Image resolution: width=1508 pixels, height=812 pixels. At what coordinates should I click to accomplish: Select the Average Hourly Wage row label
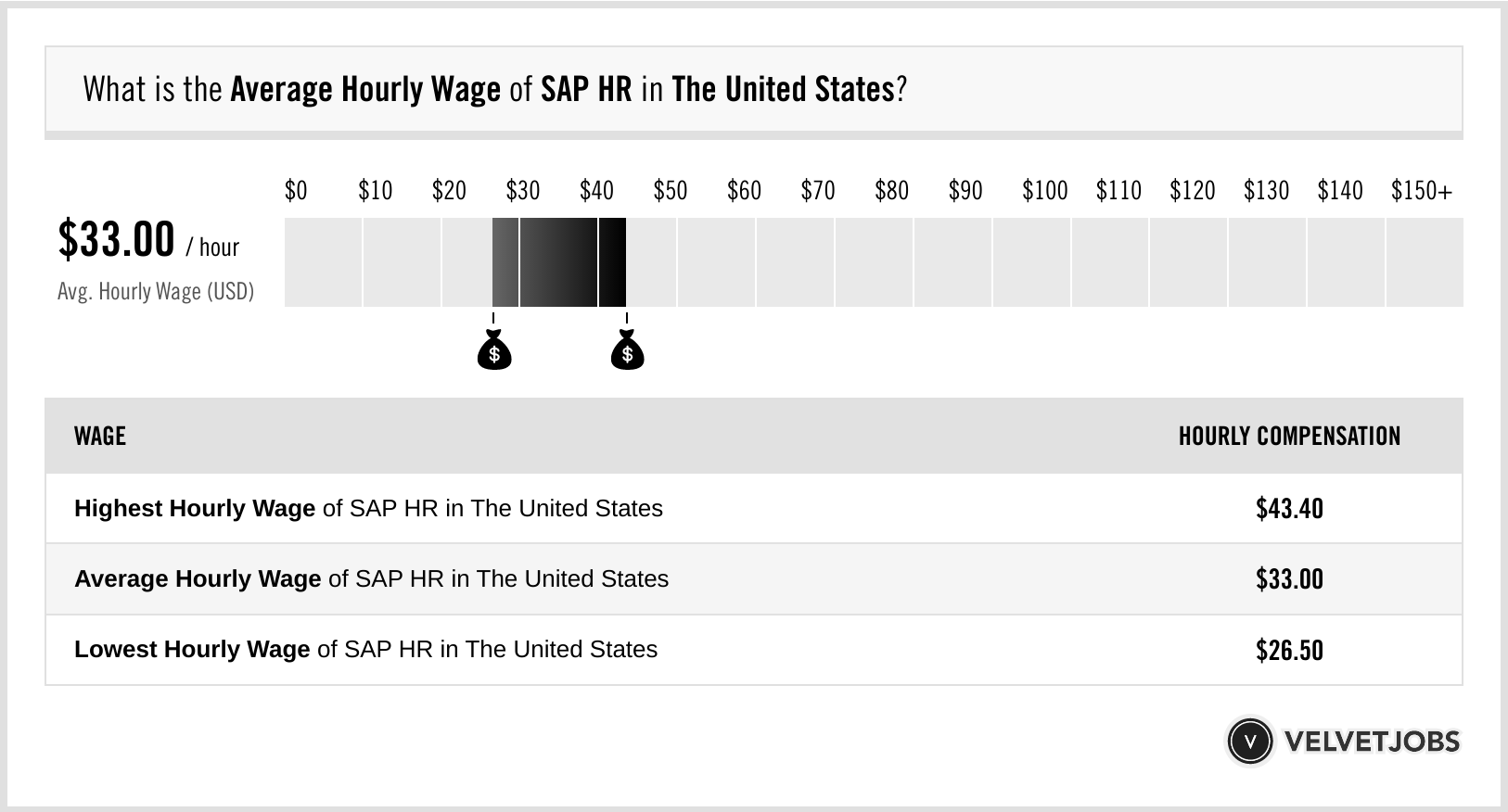click(x=371, y=579)
